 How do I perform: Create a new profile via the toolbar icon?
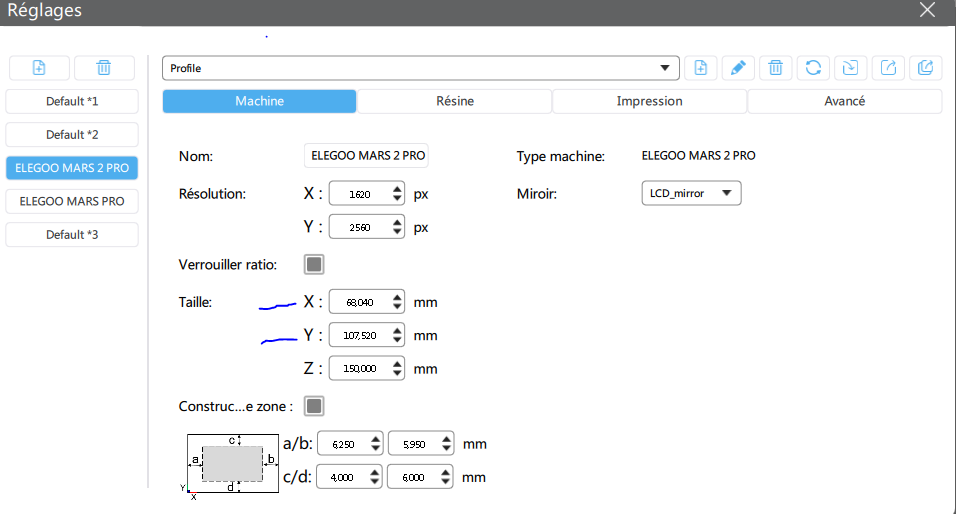701,68
